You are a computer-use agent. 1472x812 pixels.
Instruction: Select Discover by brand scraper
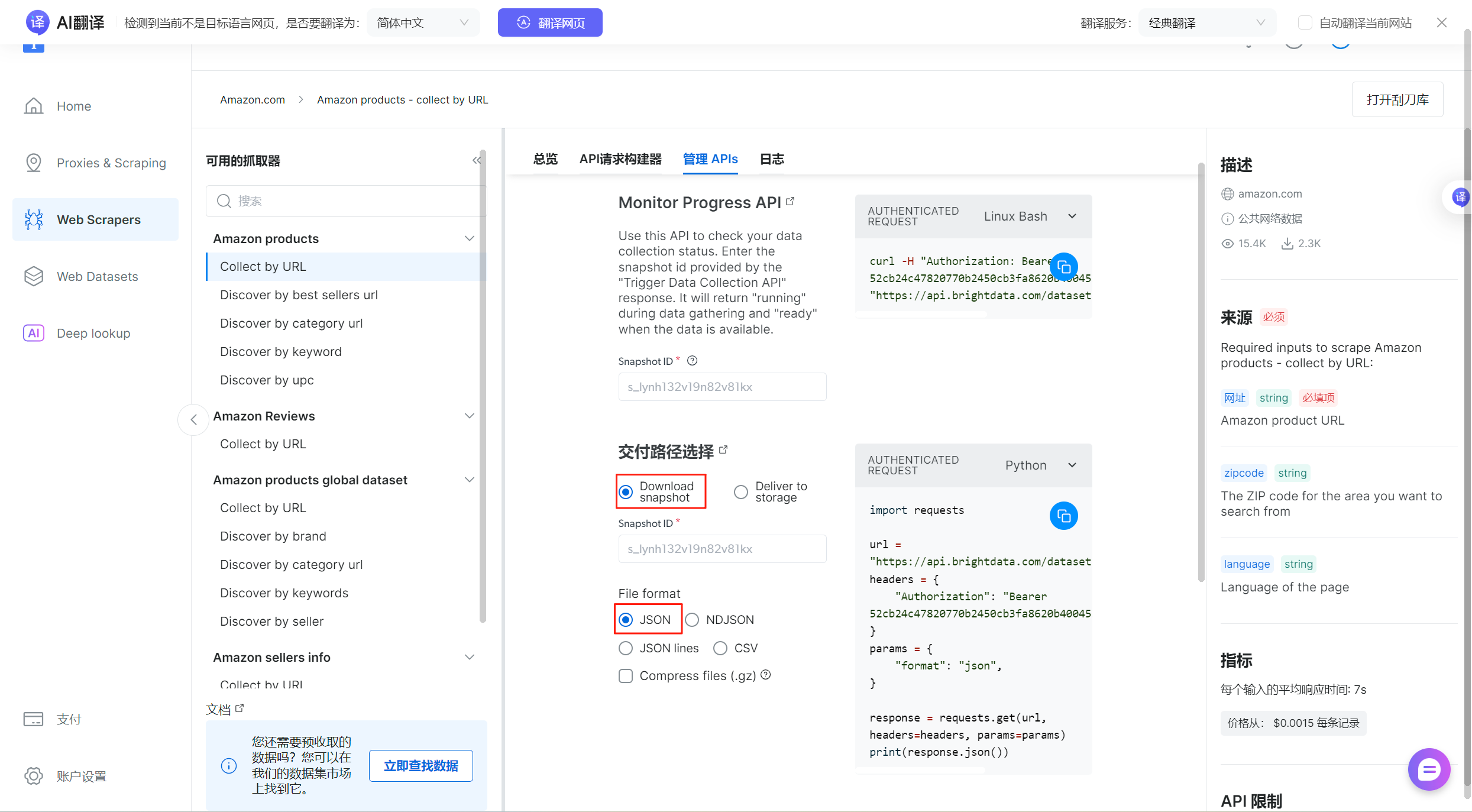273,536
